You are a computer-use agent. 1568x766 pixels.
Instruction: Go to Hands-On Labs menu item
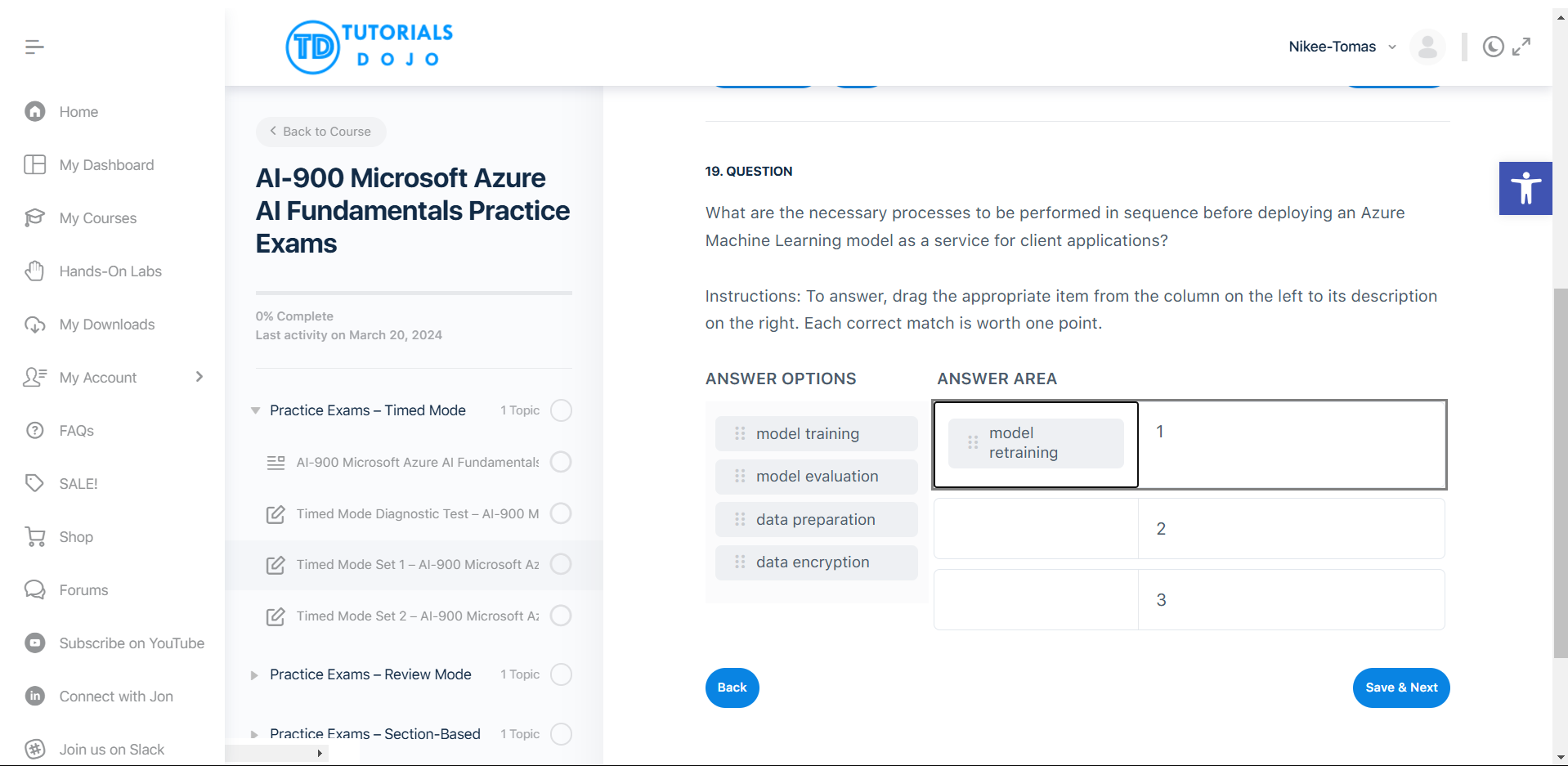coord(110,271)
